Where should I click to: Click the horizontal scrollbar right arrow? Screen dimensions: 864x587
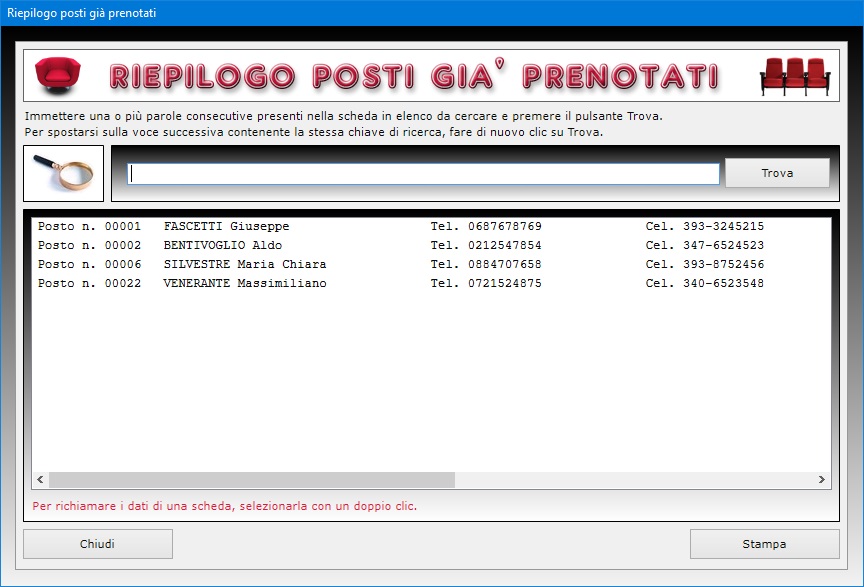click(x=822, y=480)
